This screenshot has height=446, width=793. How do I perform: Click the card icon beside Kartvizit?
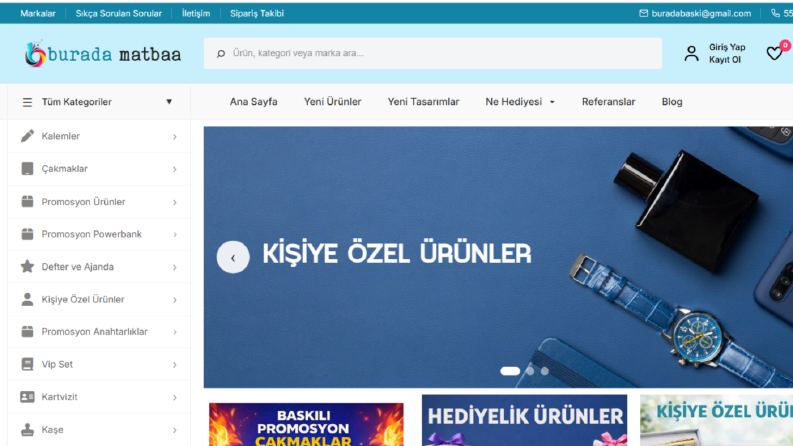click(x=27, y=397)
